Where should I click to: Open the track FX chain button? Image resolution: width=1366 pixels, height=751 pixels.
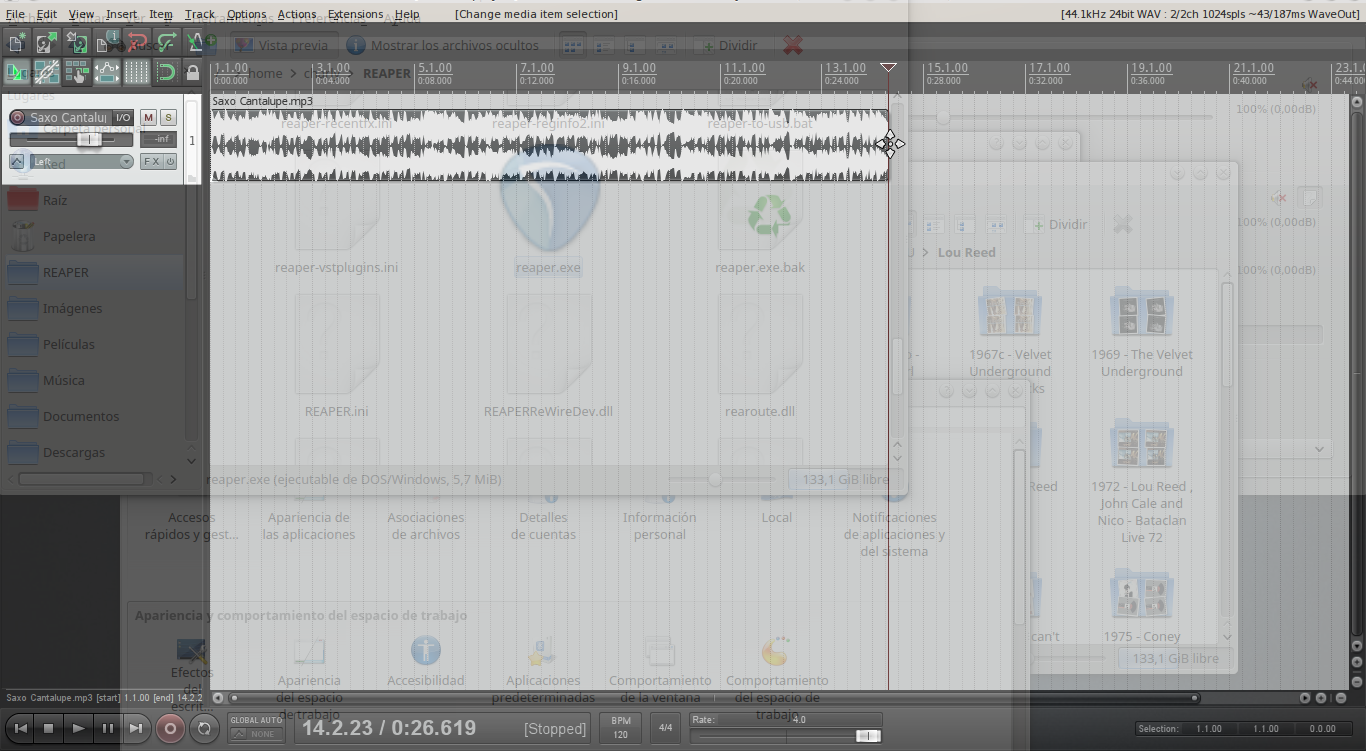point(151,162)
